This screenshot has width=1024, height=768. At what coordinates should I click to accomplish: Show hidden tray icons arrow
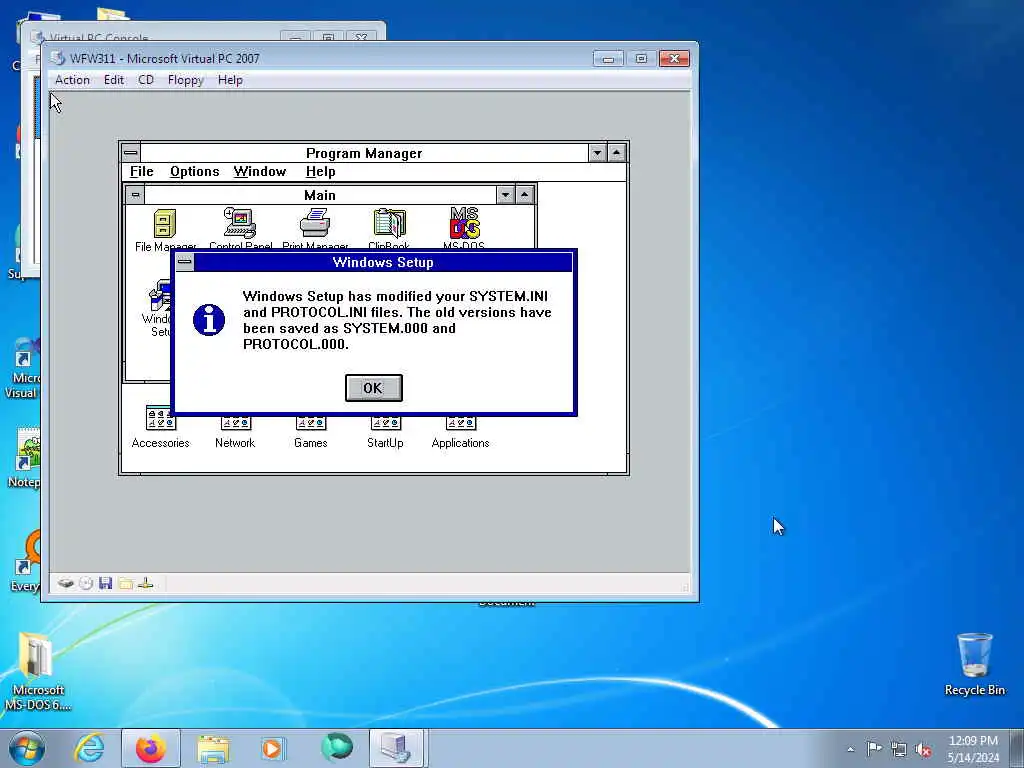[x=850, y=749]
